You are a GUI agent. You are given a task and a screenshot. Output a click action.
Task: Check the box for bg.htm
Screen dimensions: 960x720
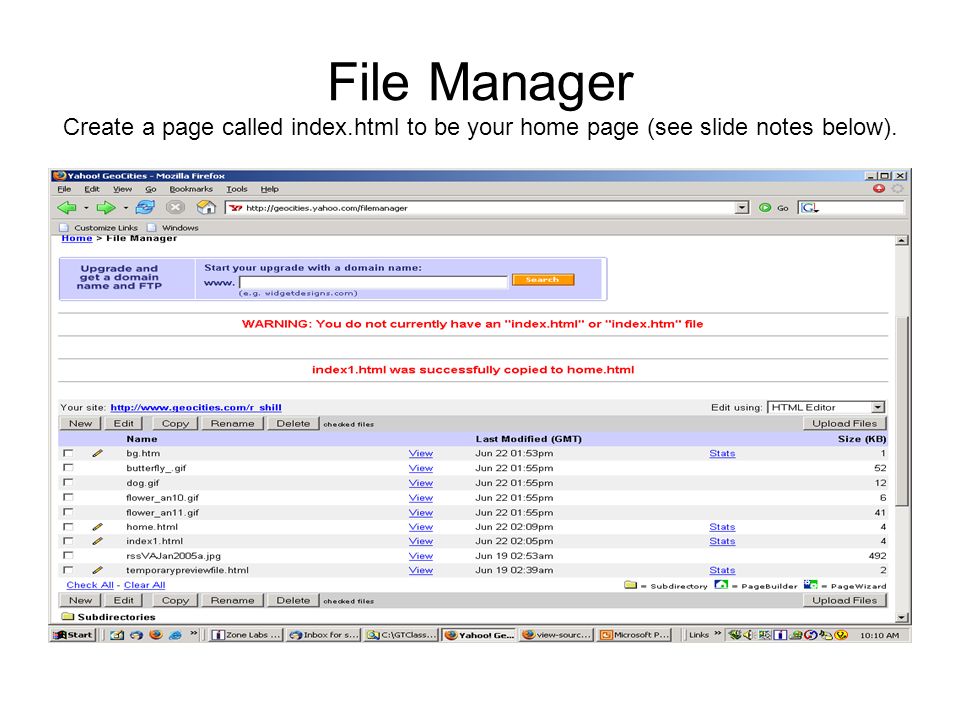click(x=68, y=453)
